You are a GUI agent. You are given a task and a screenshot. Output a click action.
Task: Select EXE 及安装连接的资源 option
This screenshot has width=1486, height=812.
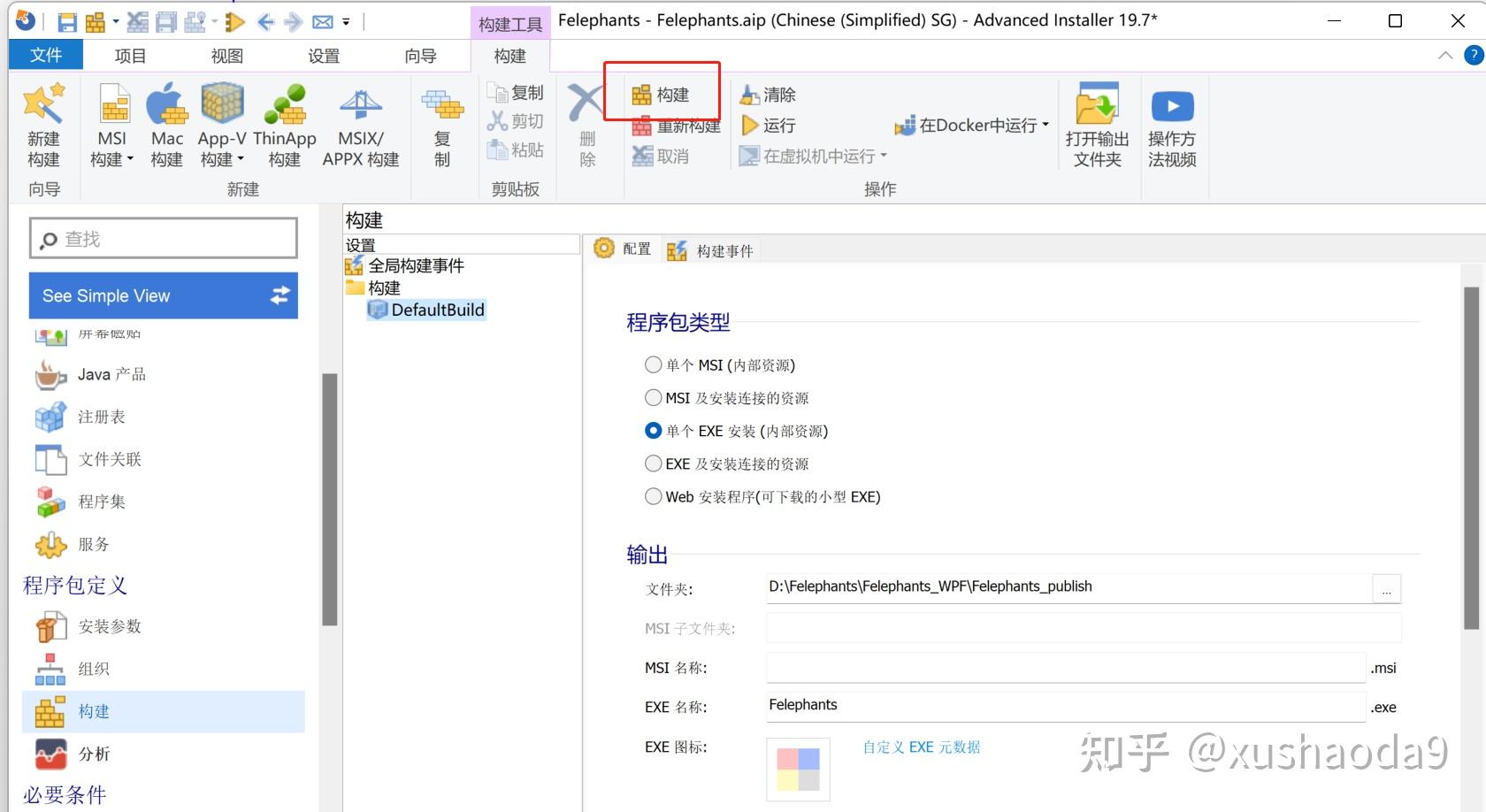click(x=653, y=463)
